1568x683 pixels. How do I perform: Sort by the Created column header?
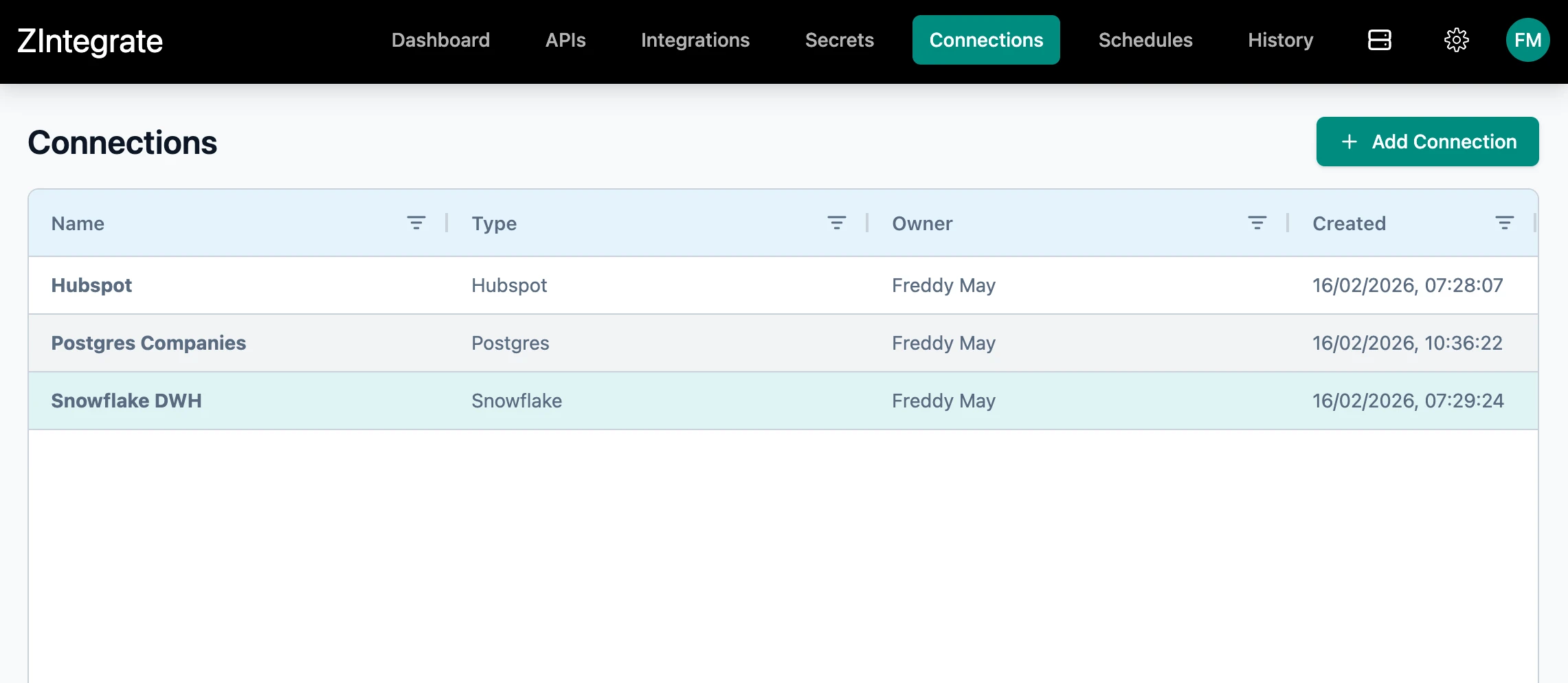[1349, 223]
